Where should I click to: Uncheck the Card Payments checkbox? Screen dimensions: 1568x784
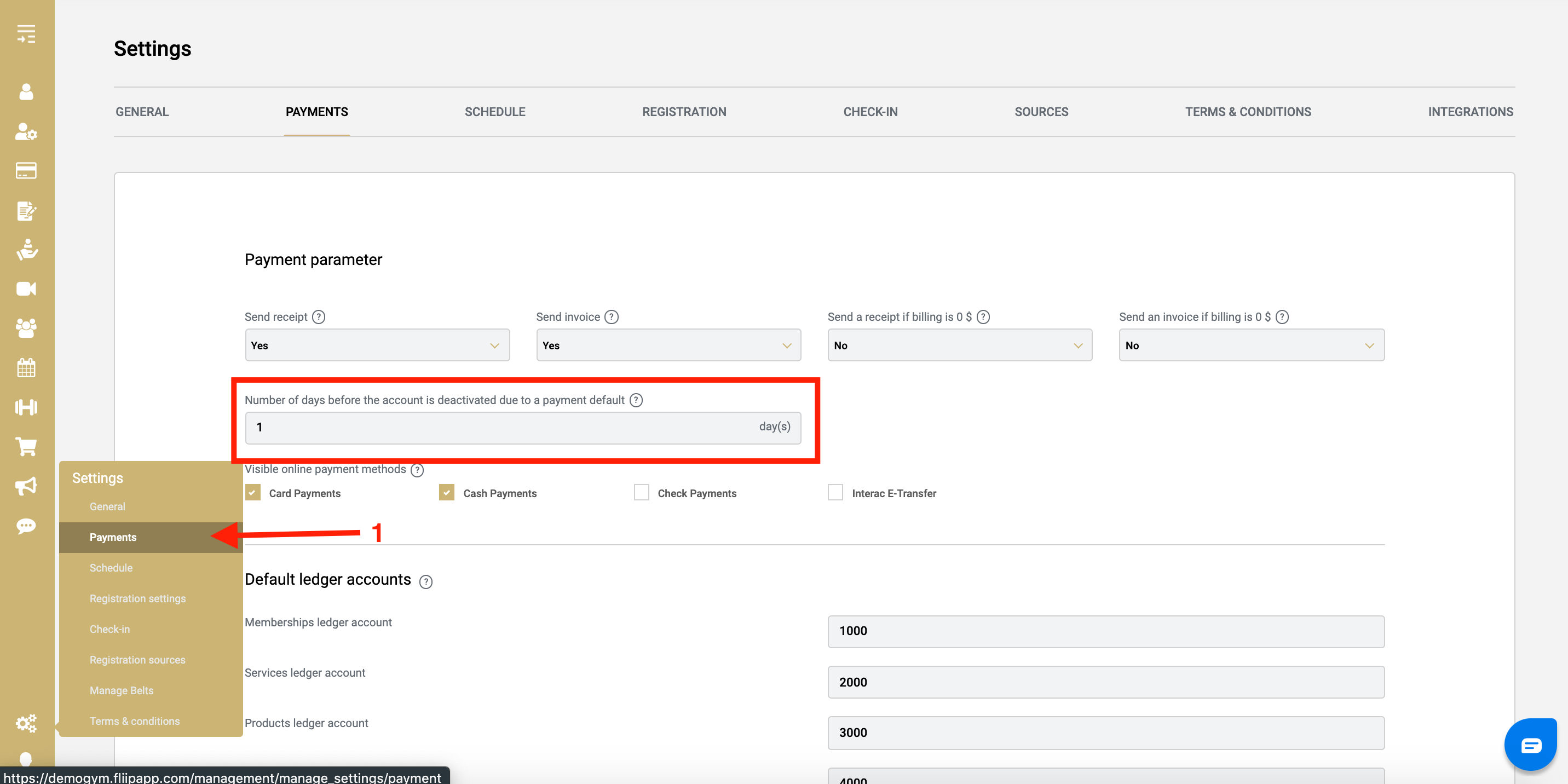(252, 492)
